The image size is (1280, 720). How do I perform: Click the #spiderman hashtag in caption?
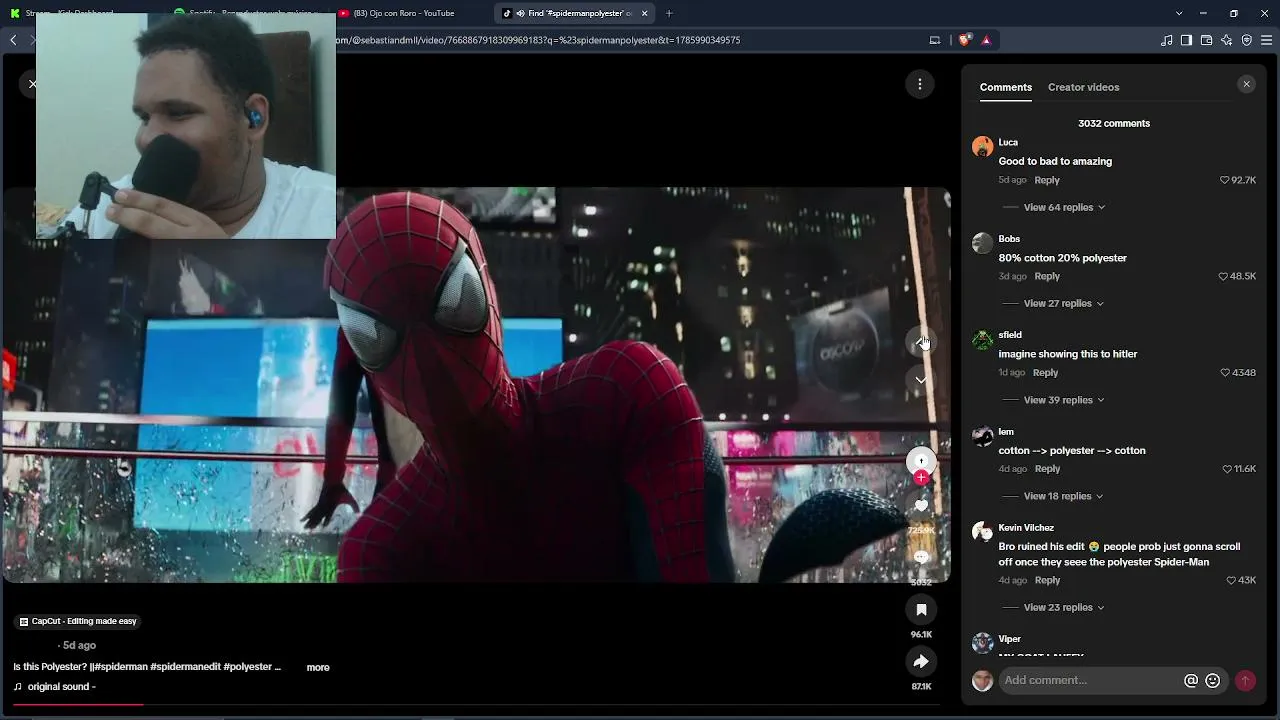point(119,667)
